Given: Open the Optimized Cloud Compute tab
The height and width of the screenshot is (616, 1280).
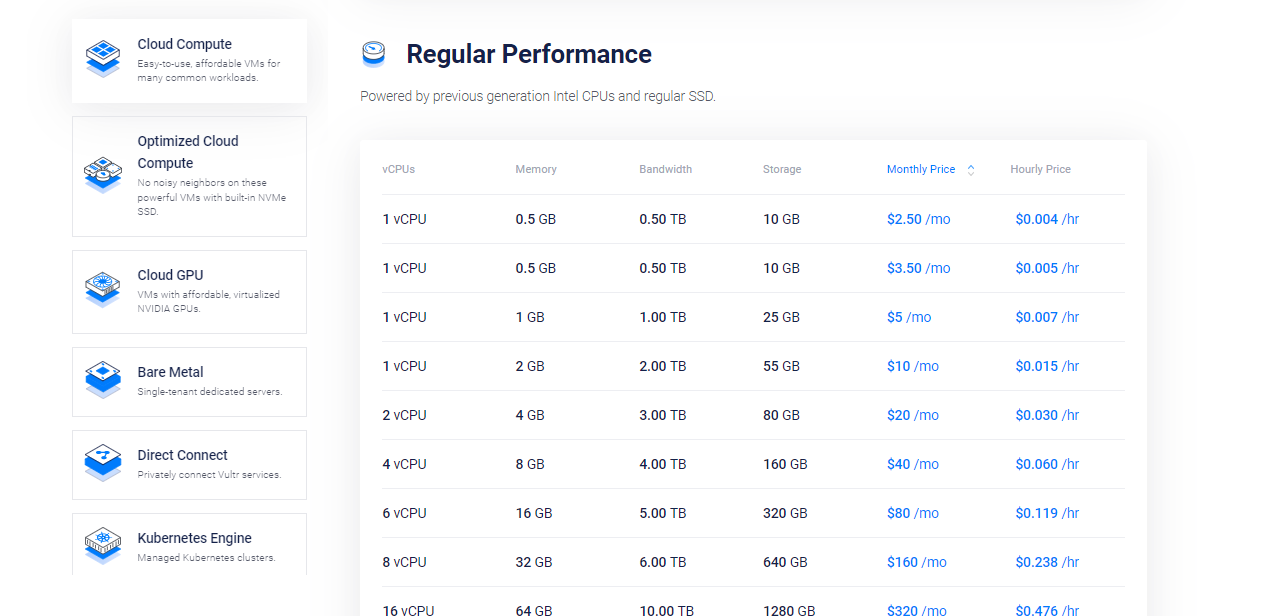Looking at the screenshot, I should (x=189, y=176).
